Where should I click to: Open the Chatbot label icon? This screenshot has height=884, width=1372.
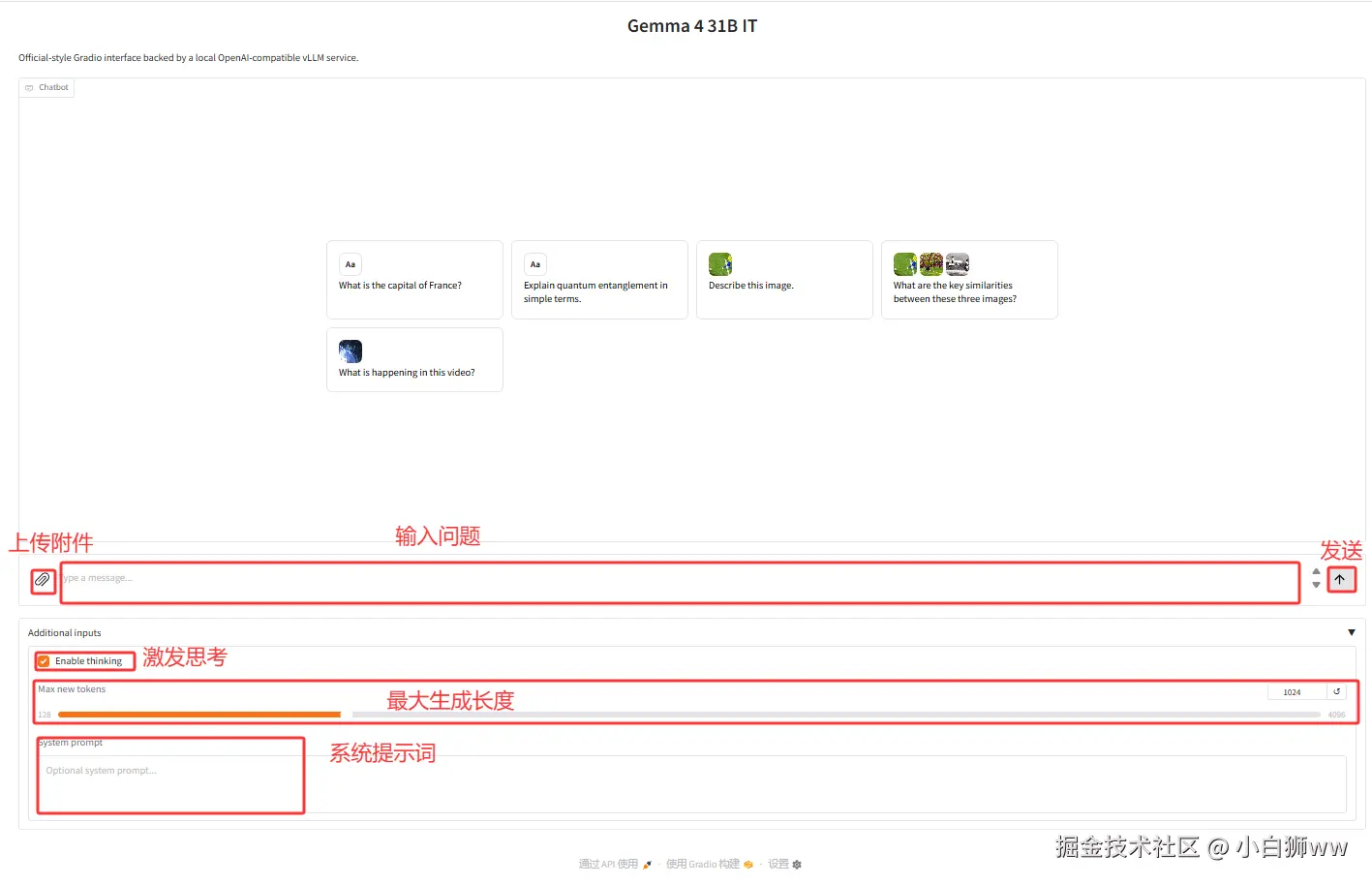pos(29,87)
